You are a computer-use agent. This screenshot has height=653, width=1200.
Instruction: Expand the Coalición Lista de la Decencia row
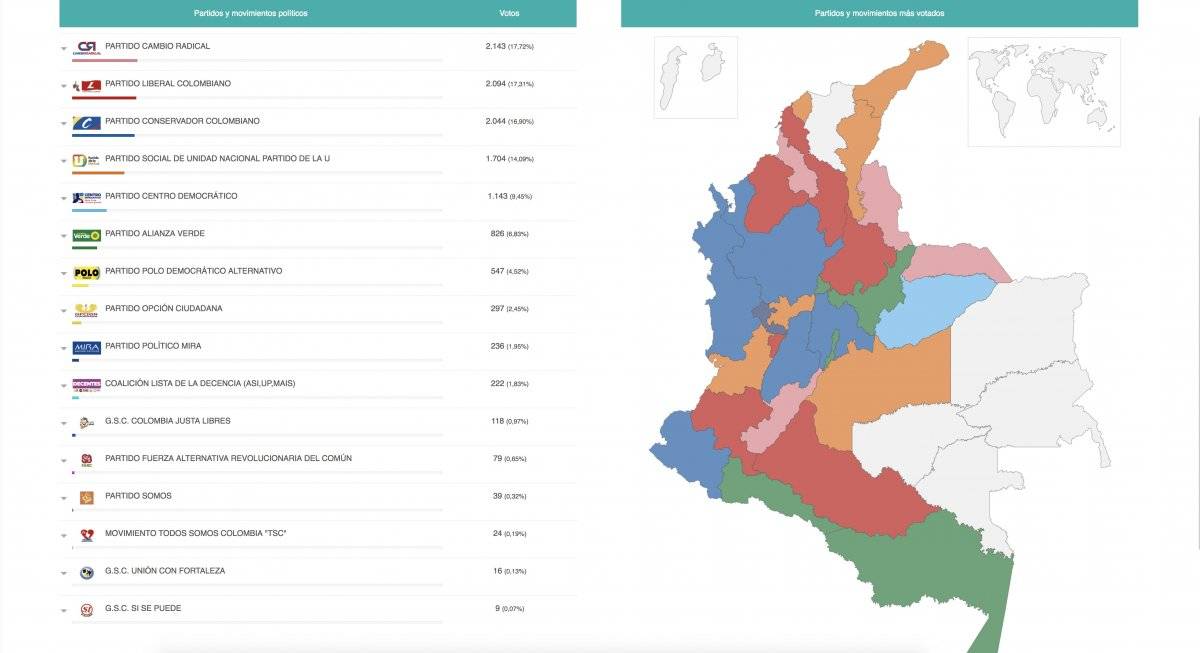[64, 386]
